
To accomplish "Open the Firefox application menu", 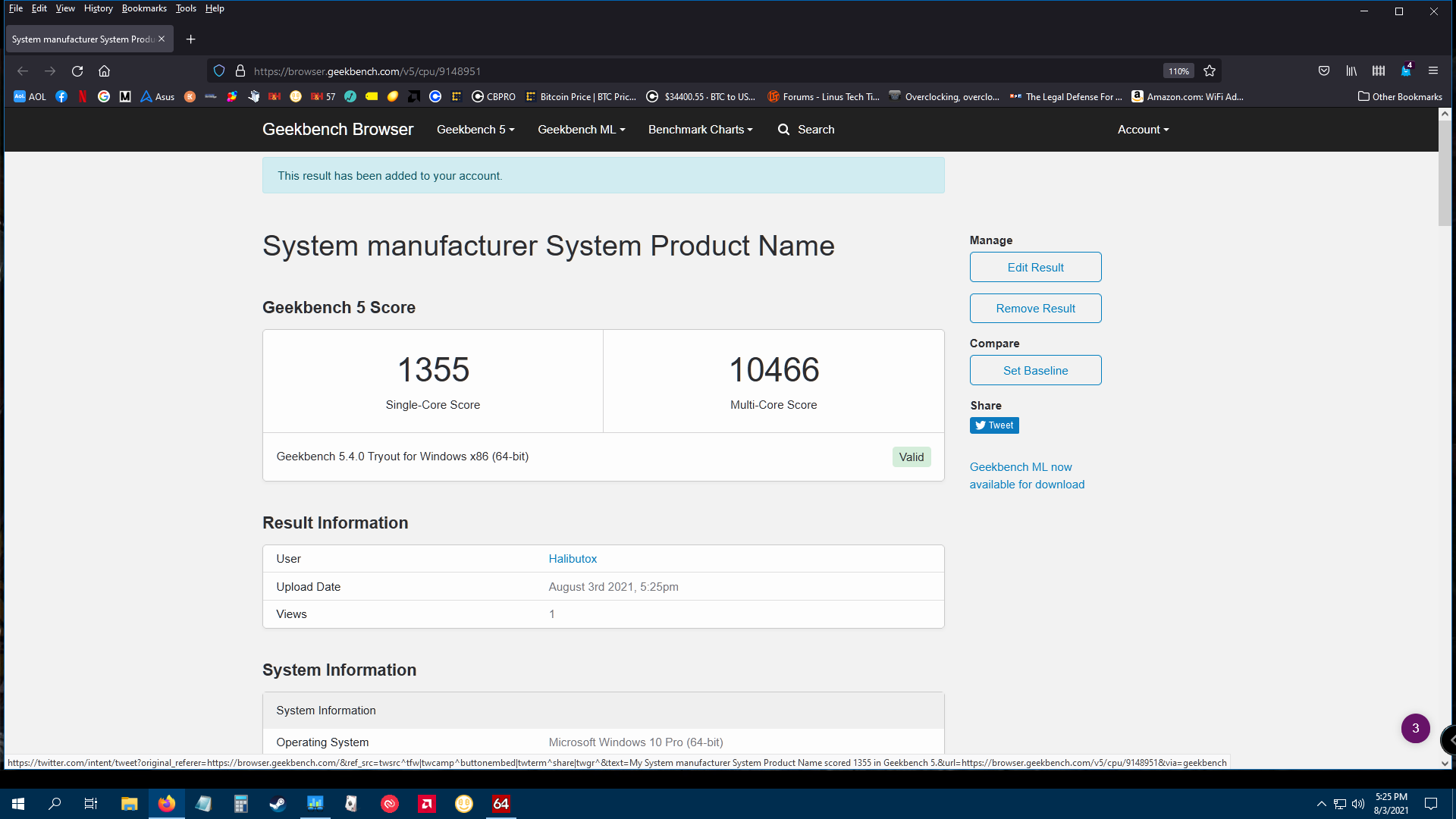I will click(x=1433, y=71).
